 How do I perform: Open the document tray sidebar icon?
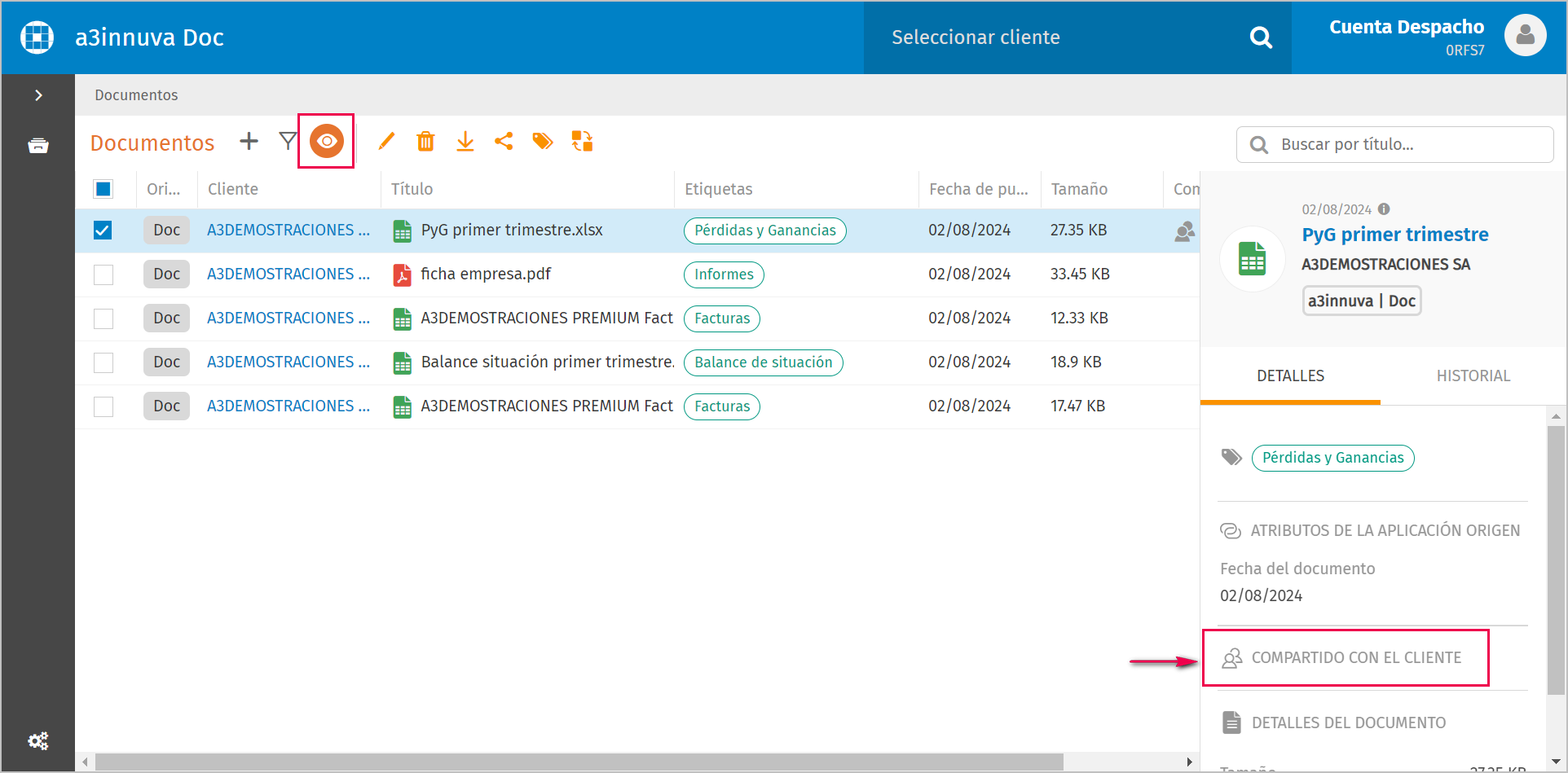coord(38,146)
